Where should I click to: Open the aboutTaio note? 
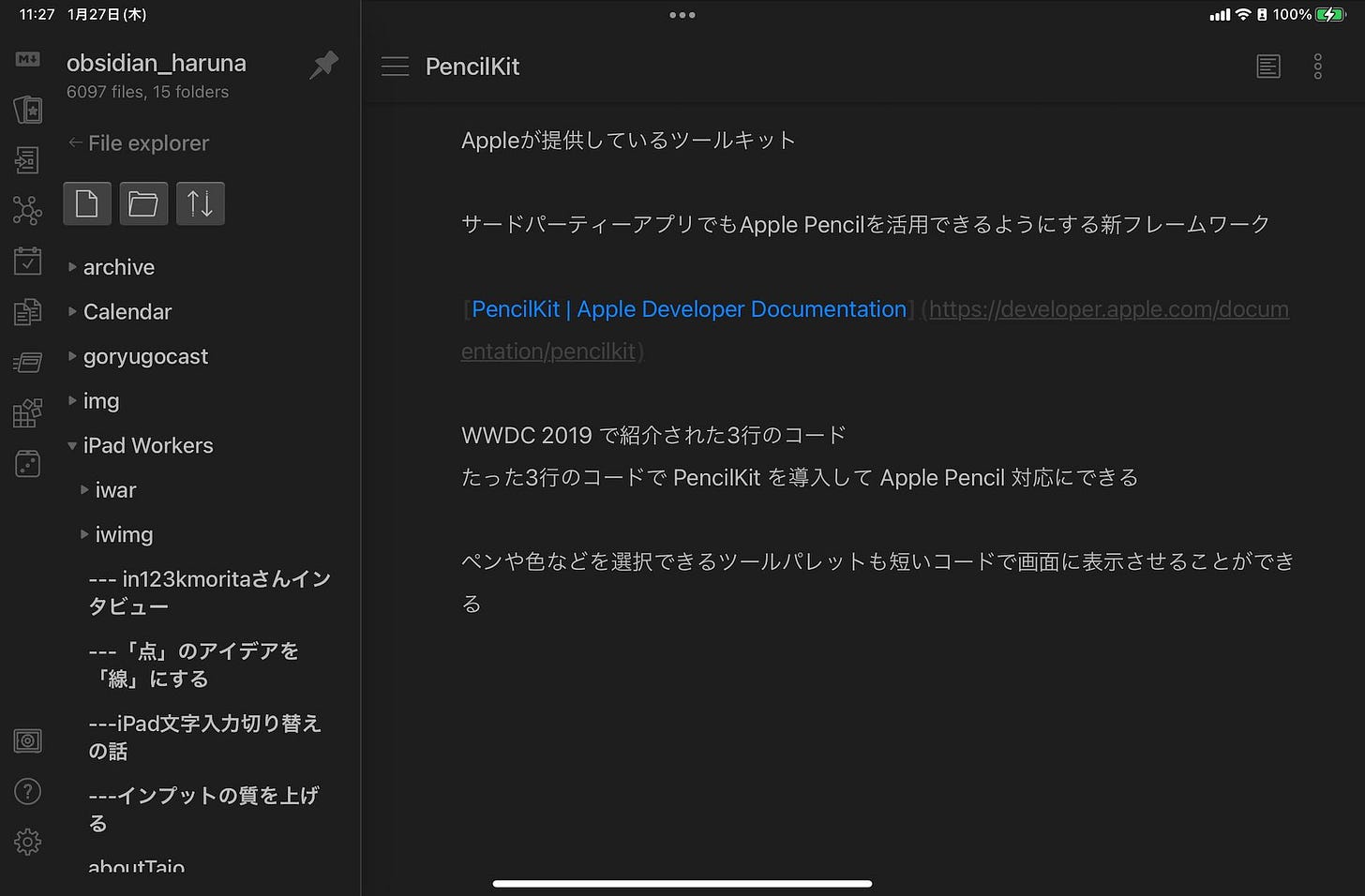pos(137,864)
